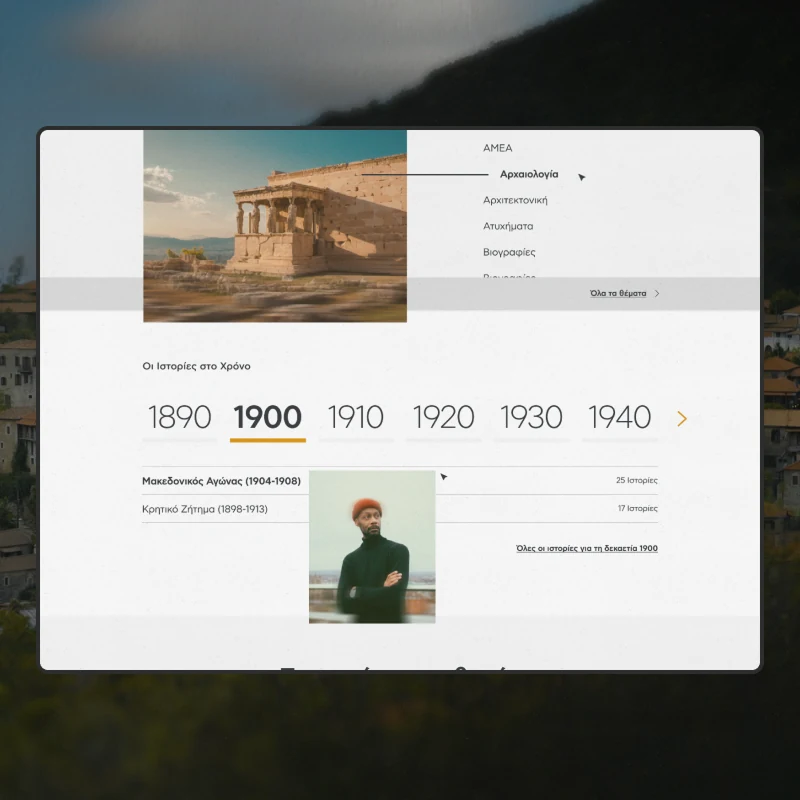This screenshot has height=800, width=800.
Task: Open Κρητικό Ζήτημα (1898-1913) stories
Action: [205, 509]
